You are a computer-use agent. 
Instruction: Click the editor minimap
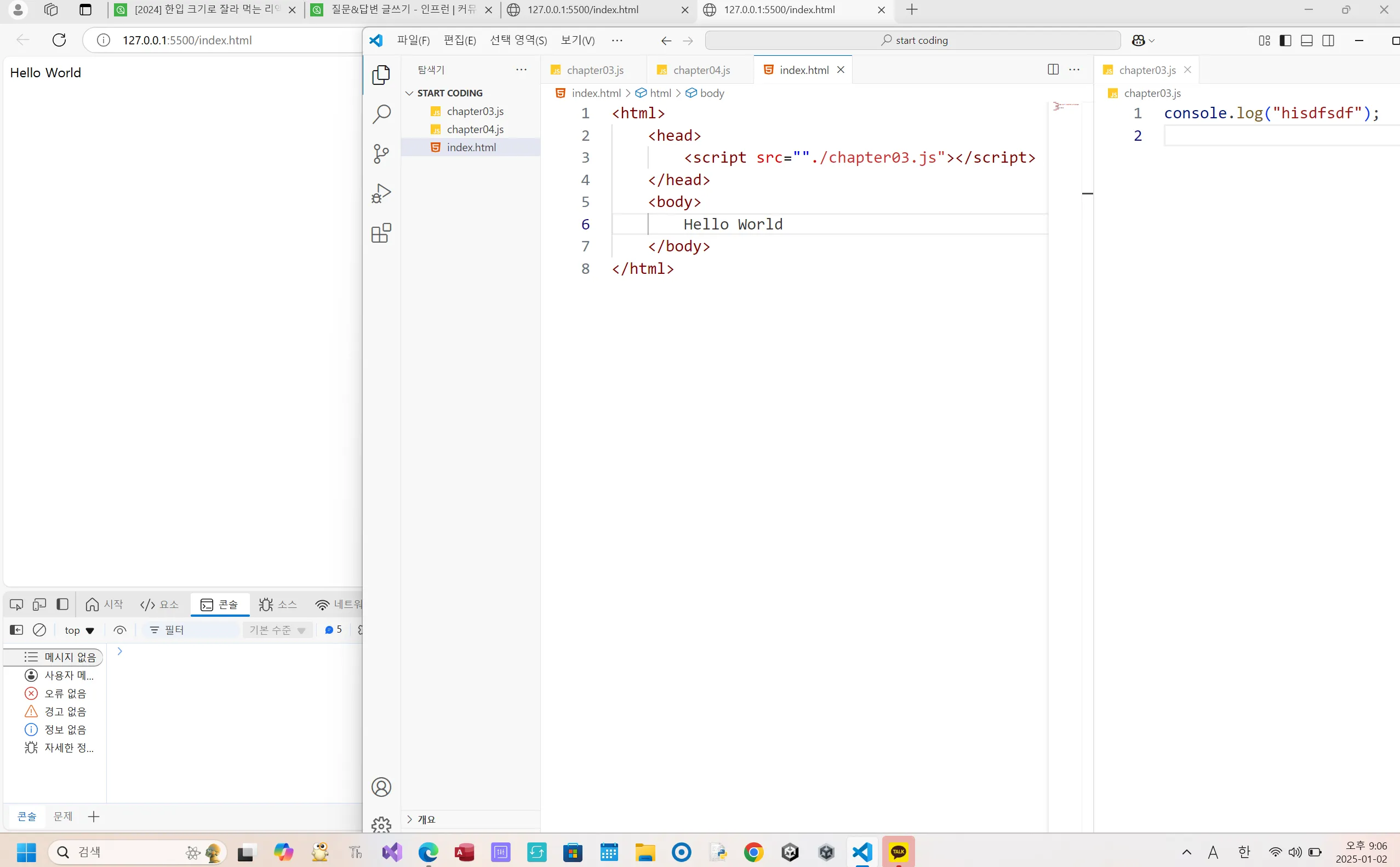click(1065, 107)
